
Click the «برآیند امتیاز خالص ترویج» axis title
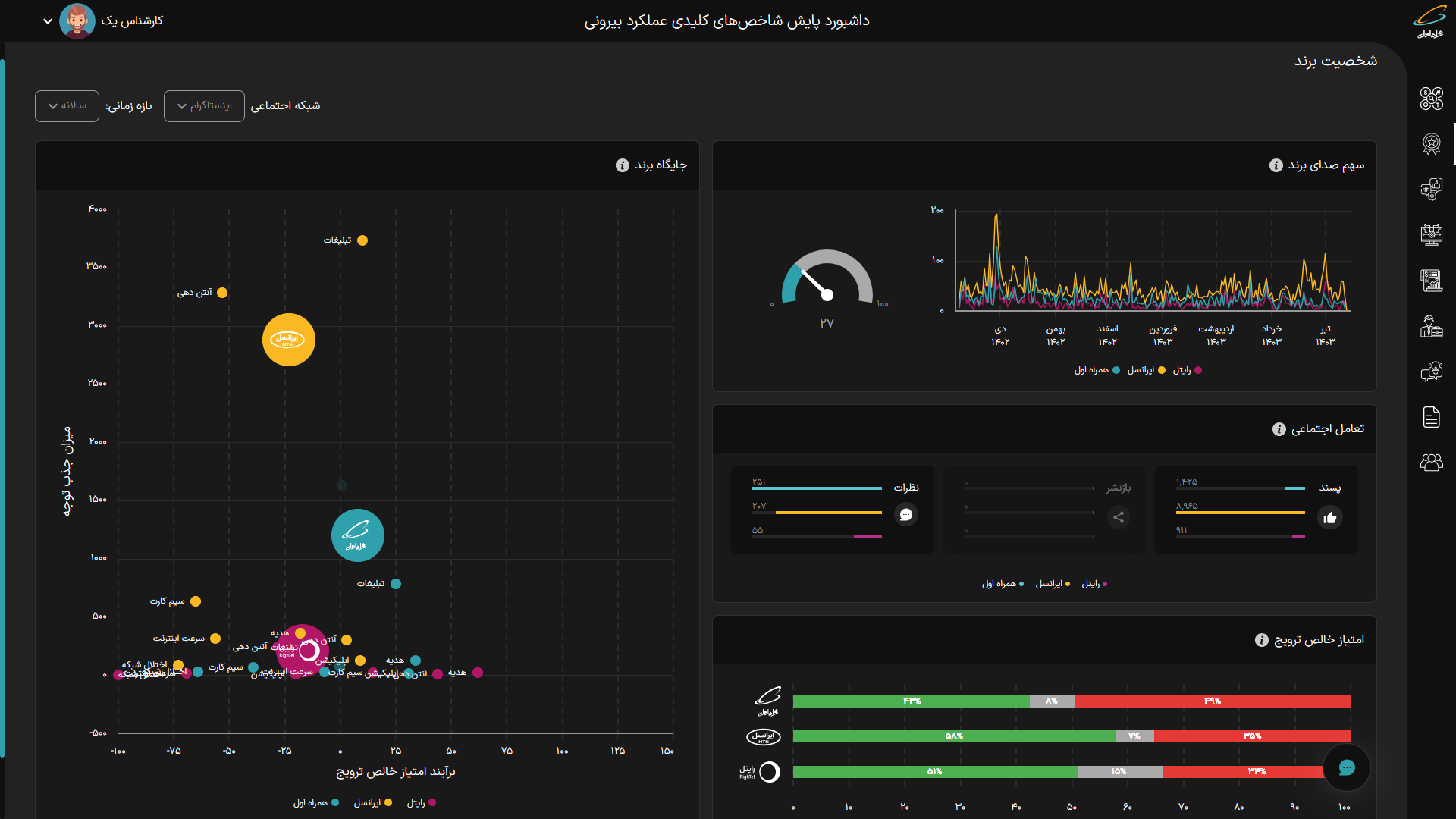(396, 772)
